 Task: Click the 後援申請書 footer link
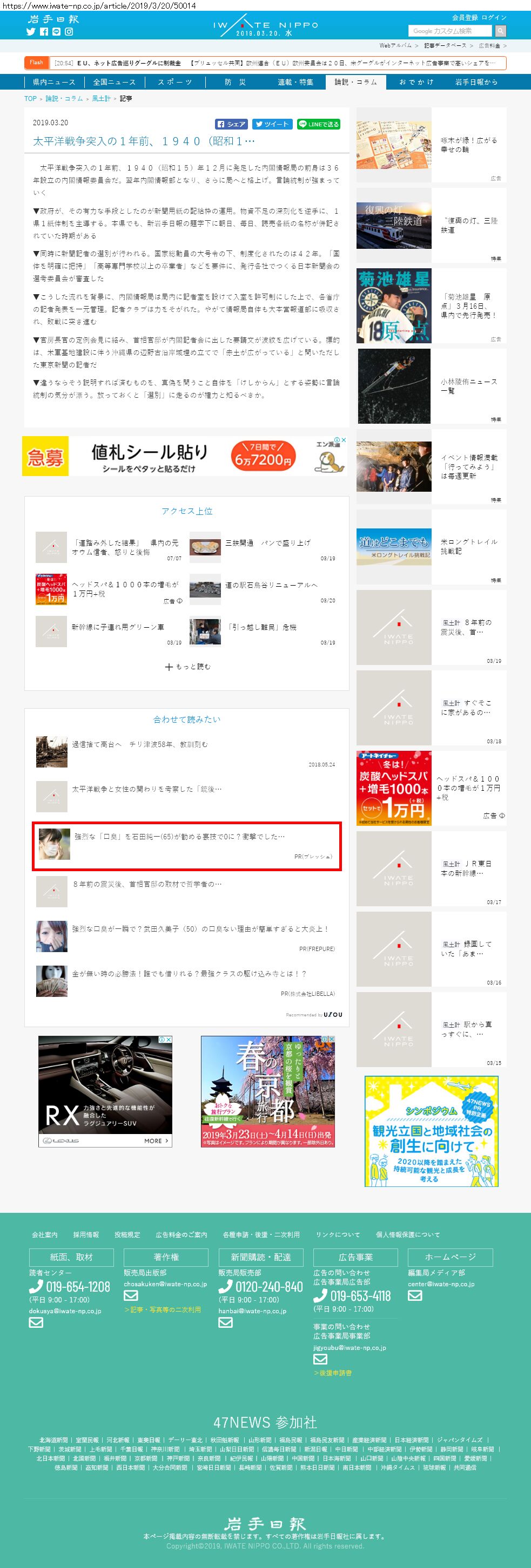tap(333, 1373)
